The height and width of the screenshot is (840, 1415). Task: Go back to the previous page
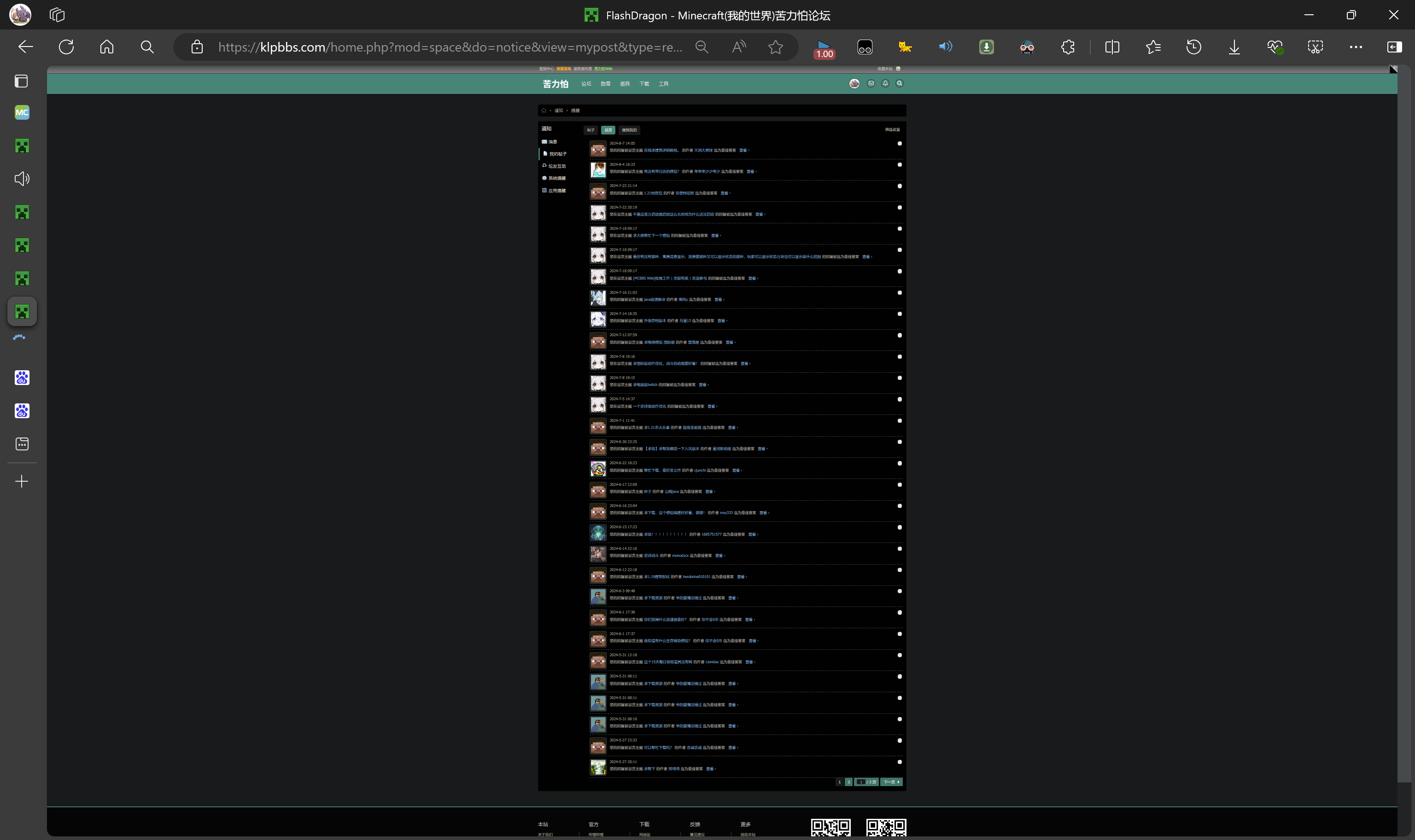pos(25,47)
